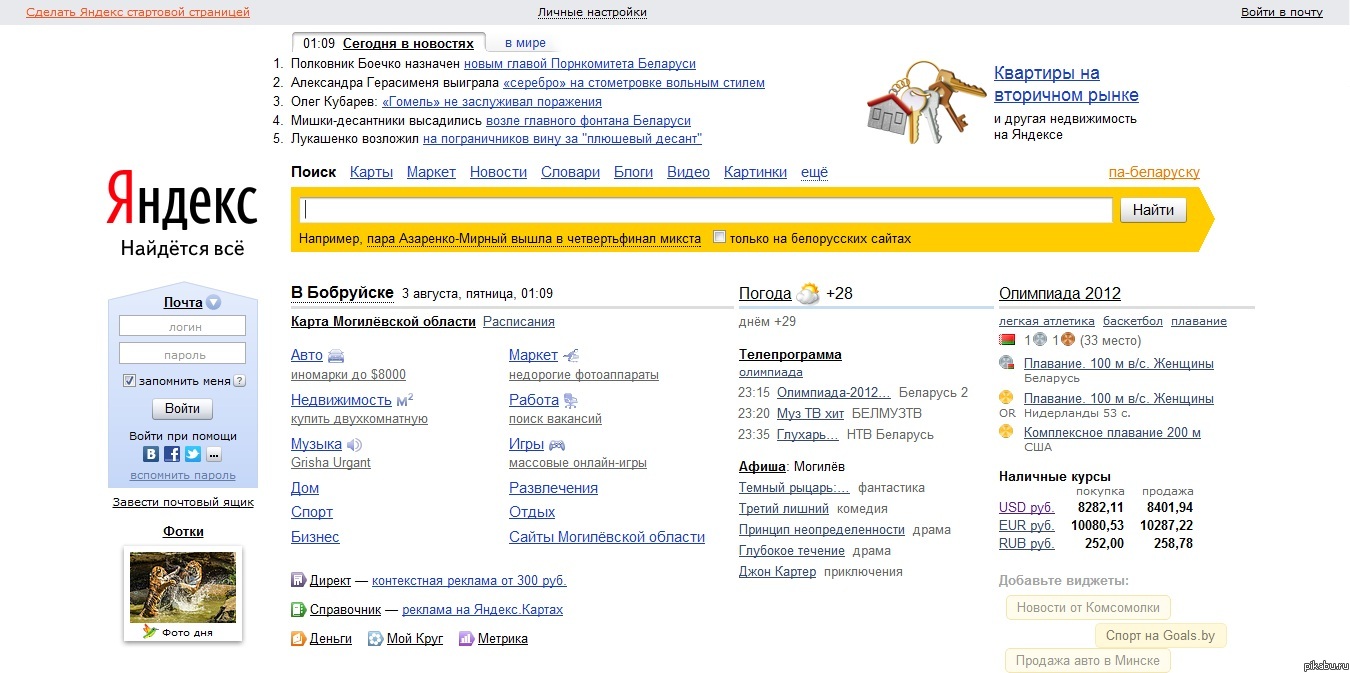Open the USD руб. exchange rate link
Viewport: 1350px width, 673px height.
click(1027, 507)
